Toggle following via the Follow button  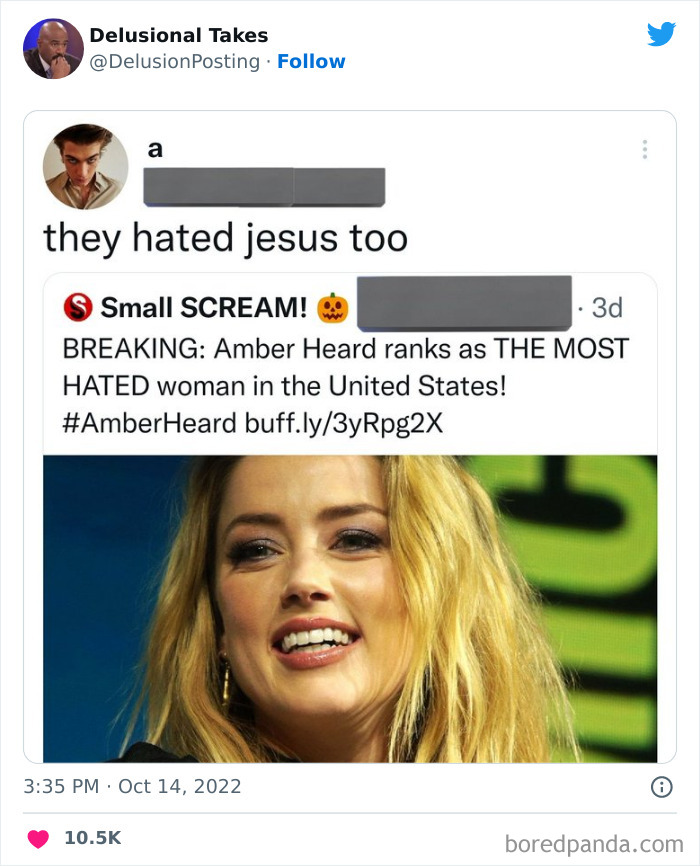(x=312, y=61)
